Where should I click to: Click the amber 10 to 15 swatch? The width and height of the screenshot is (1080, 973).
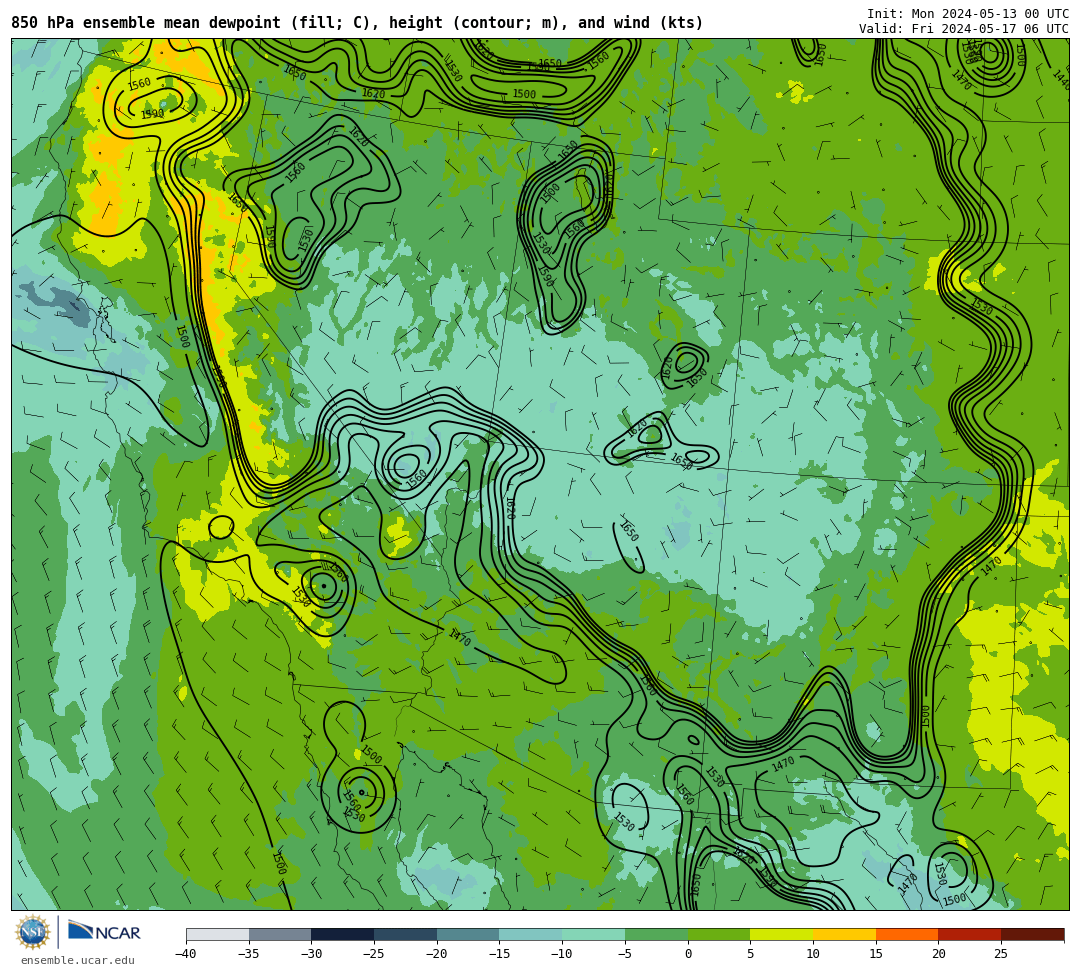[x=844, y=934]
